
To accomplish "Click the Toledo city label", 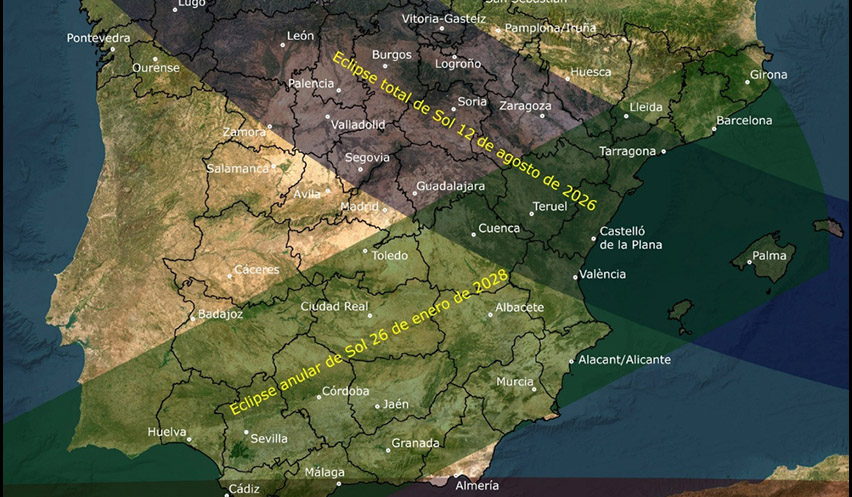I will tap(390, 256).
